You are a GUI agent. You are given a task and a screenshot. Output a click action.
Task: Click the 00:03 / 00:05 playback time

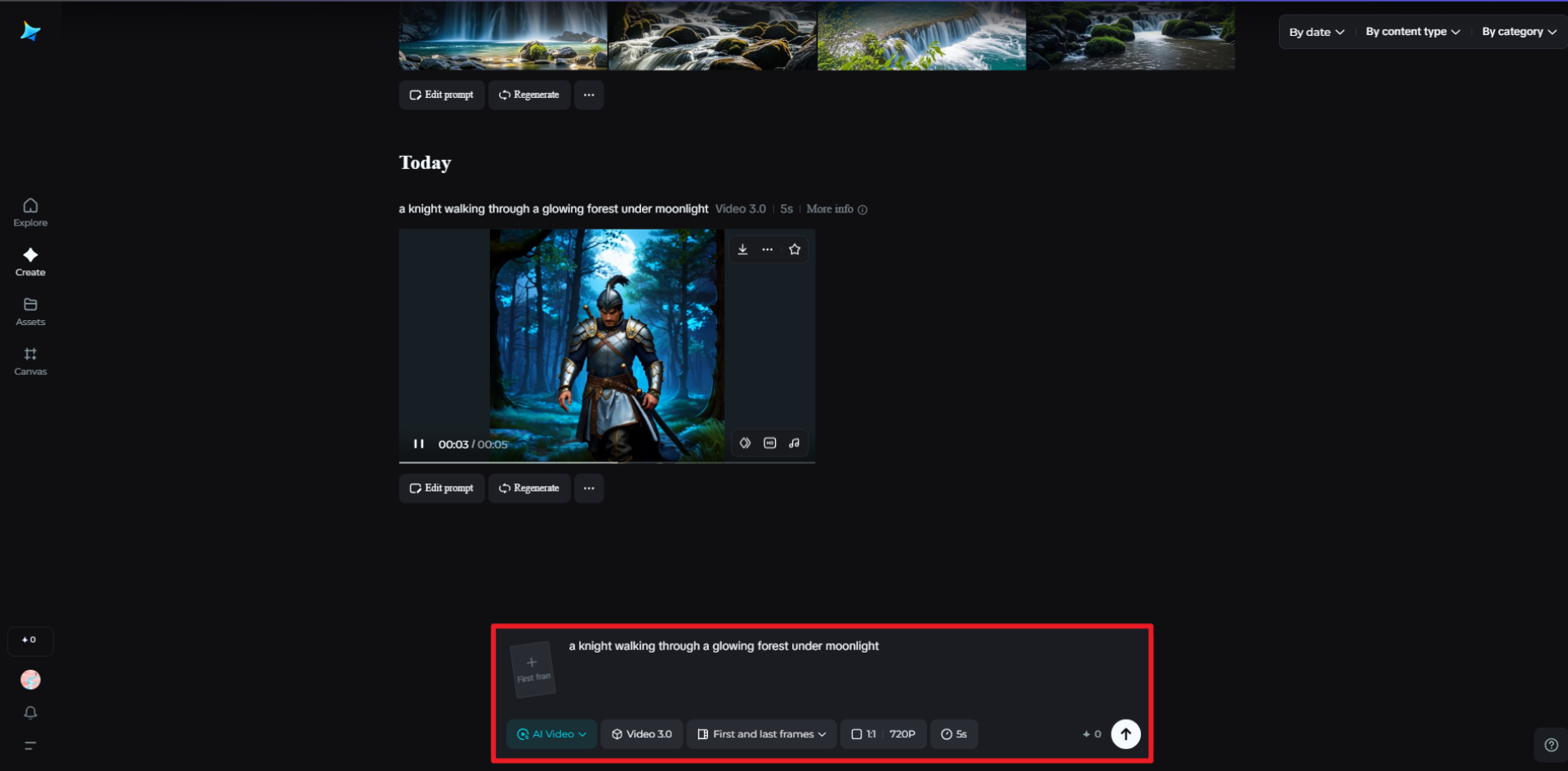473,444
